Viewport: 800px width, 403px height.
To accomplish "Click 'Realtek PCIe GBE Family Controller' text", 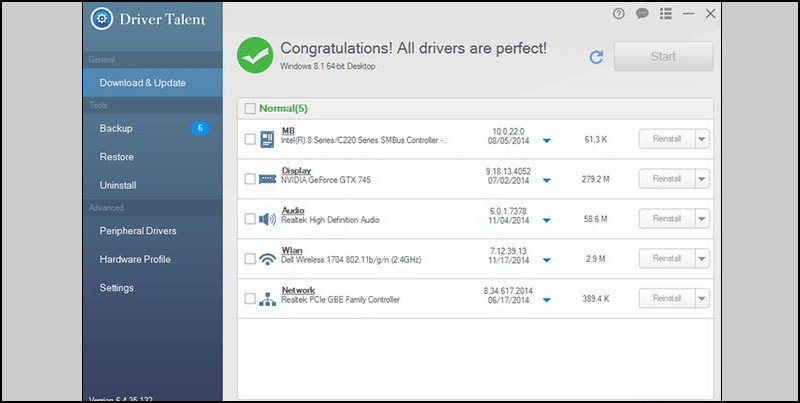I will 340,299.
